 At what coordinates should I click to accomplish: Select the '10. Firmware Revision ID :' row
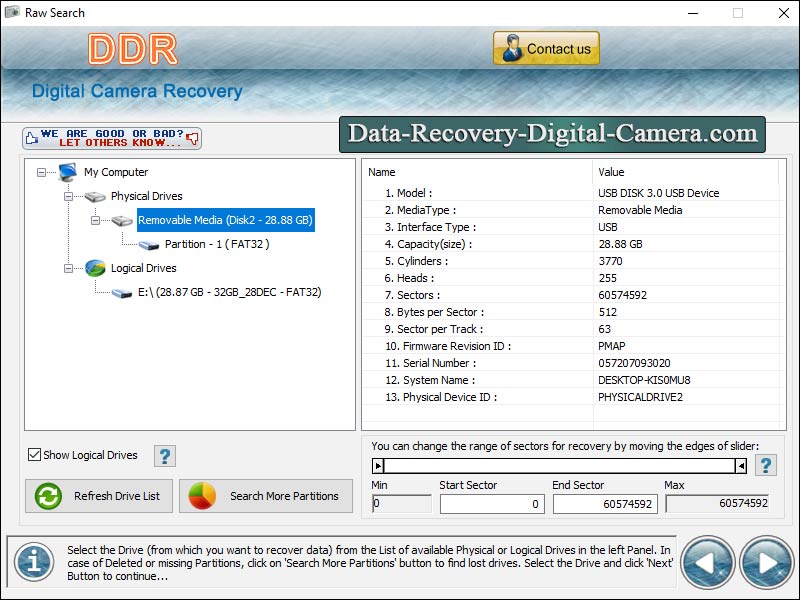571,346
